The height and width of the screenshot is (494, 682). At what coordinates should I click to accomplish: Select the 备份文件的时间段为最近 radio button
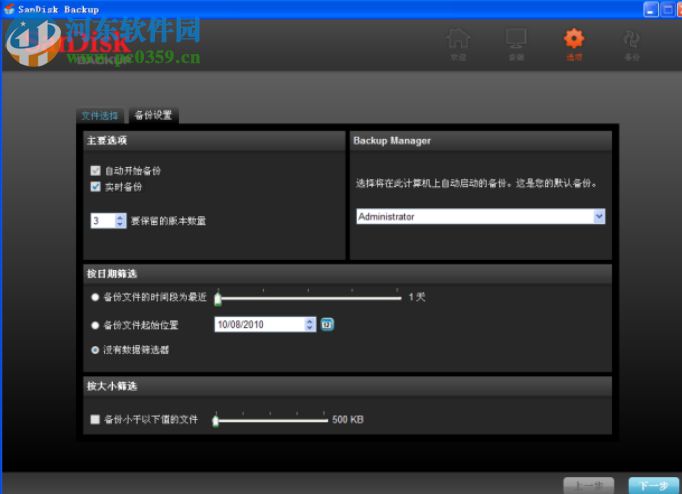(x=95, y=297)
